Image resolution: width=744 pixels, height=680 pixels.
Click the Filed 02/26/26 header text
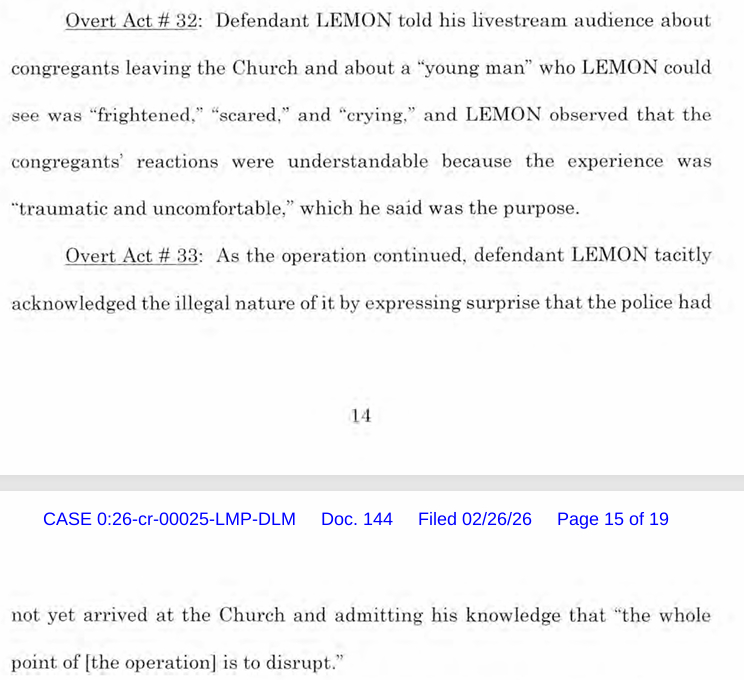(474, 519)
